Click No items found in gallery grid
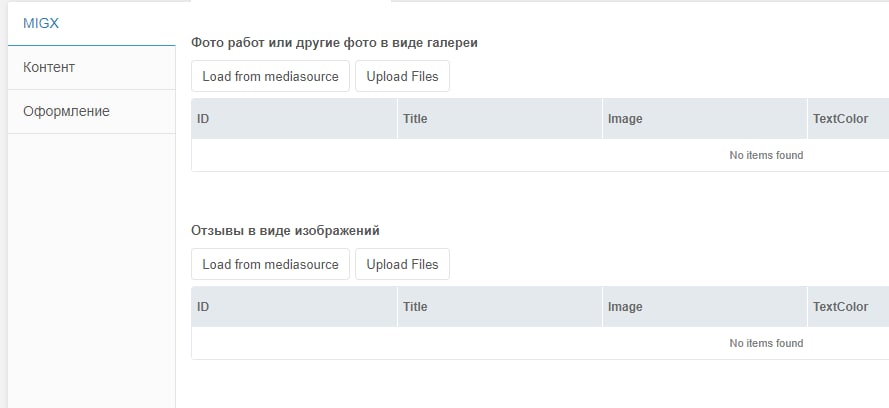The height and width of the screenshot is (408, 889). (766, 155)
